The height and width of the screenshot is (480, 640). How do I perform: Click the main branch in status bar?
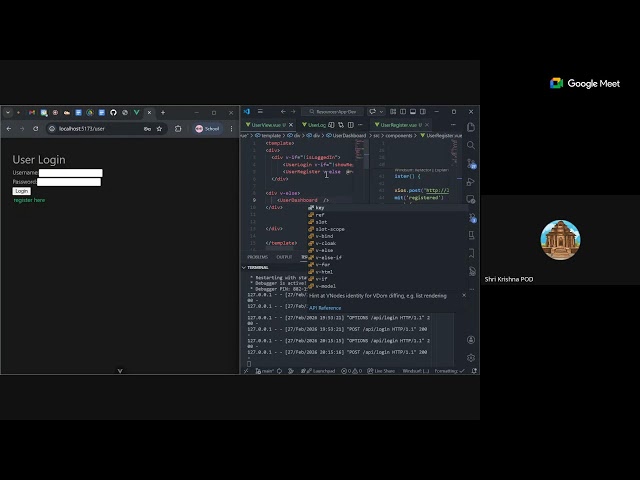264,371
